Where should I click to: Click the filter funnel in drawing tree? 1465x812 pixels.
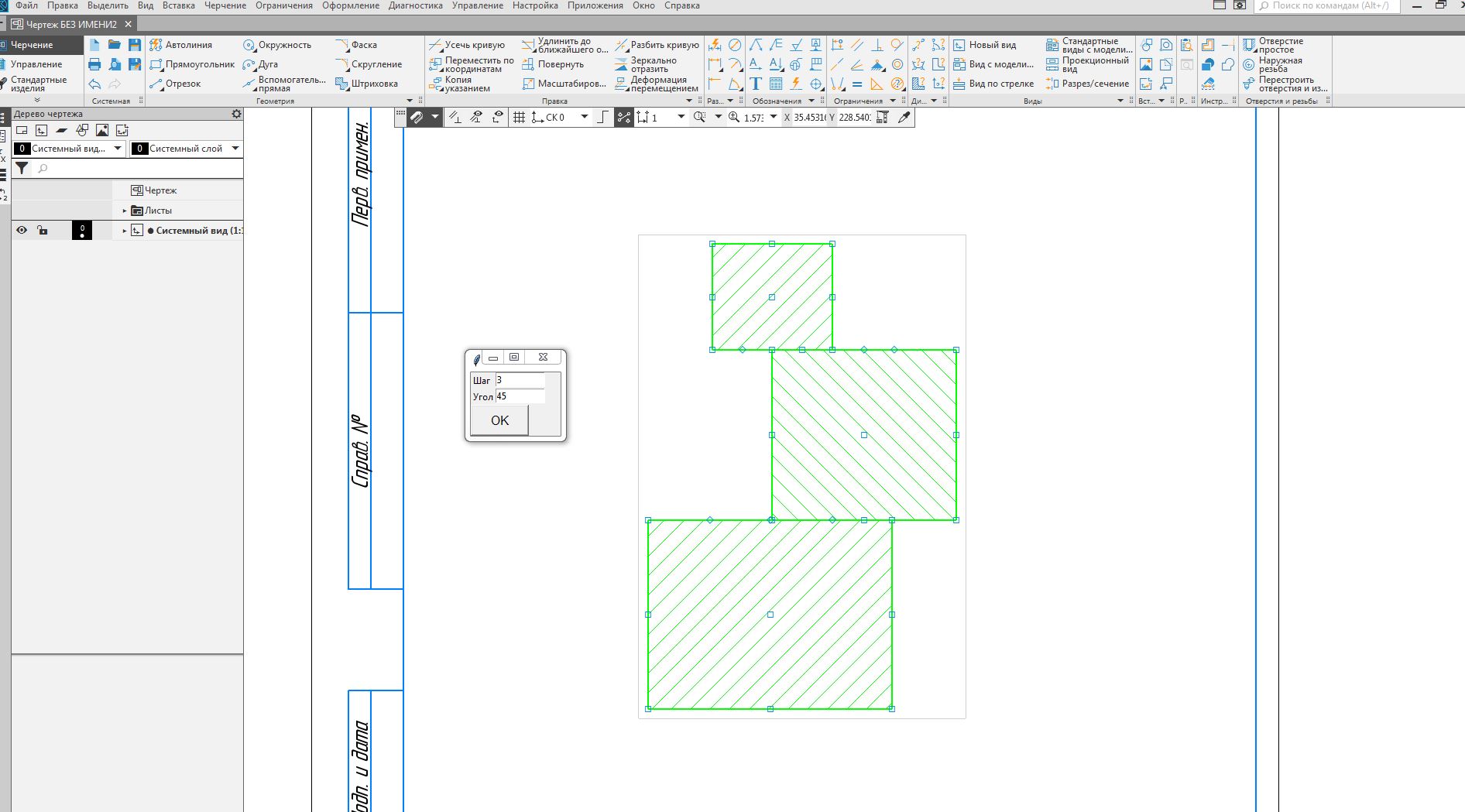point(22,168)
